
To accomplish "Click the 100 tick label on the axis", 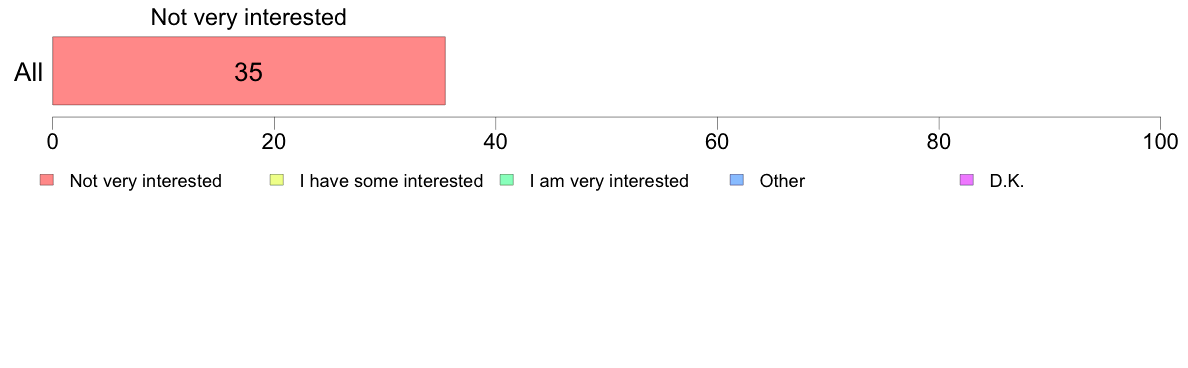I will (1160, 141).
